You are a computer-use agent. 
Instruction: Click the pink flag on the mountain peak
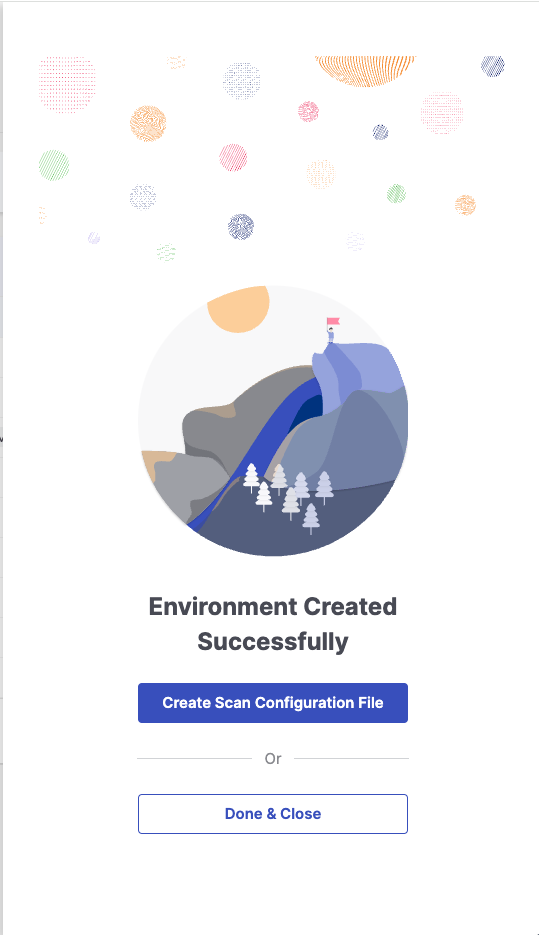point(333,322)
